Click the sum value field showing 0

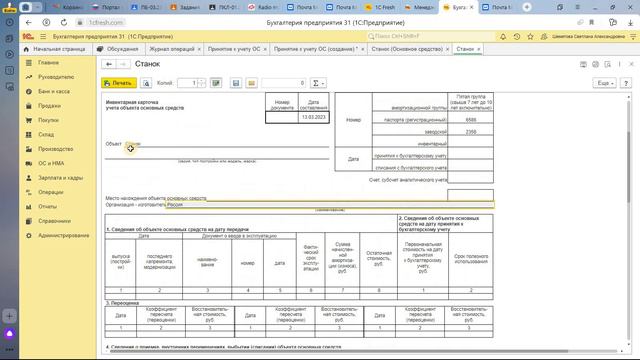pos(283,83)
